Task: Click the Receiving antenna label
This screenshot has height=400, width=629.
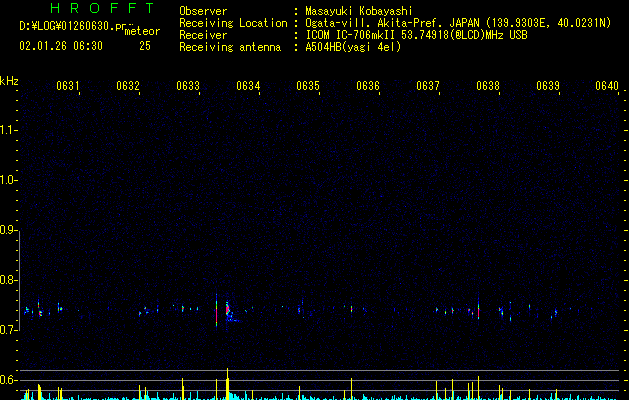Action: click(x=230, y=47)
